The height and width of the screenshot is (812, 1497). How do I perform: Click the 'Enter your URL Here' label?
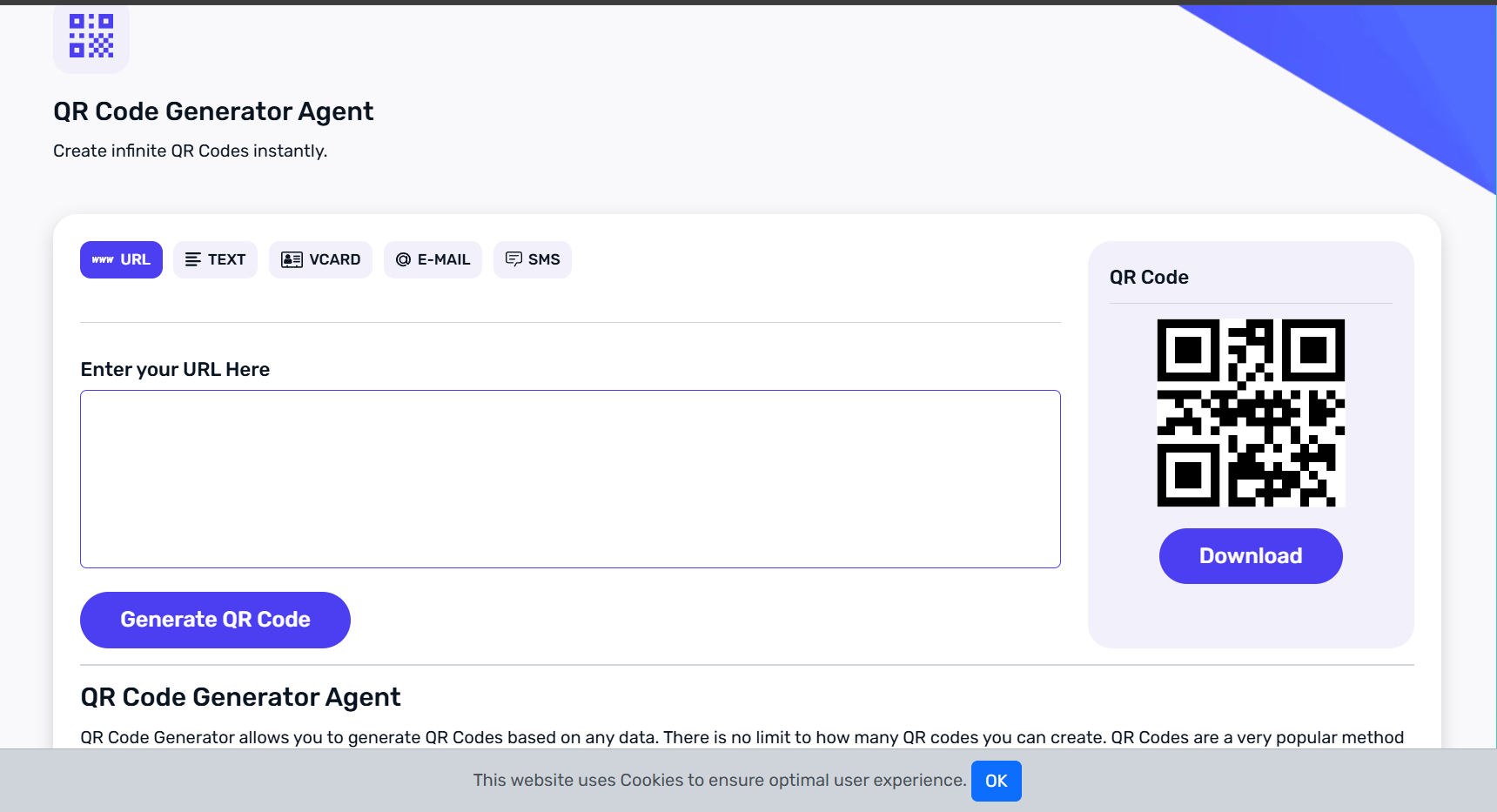click(175, 369)
